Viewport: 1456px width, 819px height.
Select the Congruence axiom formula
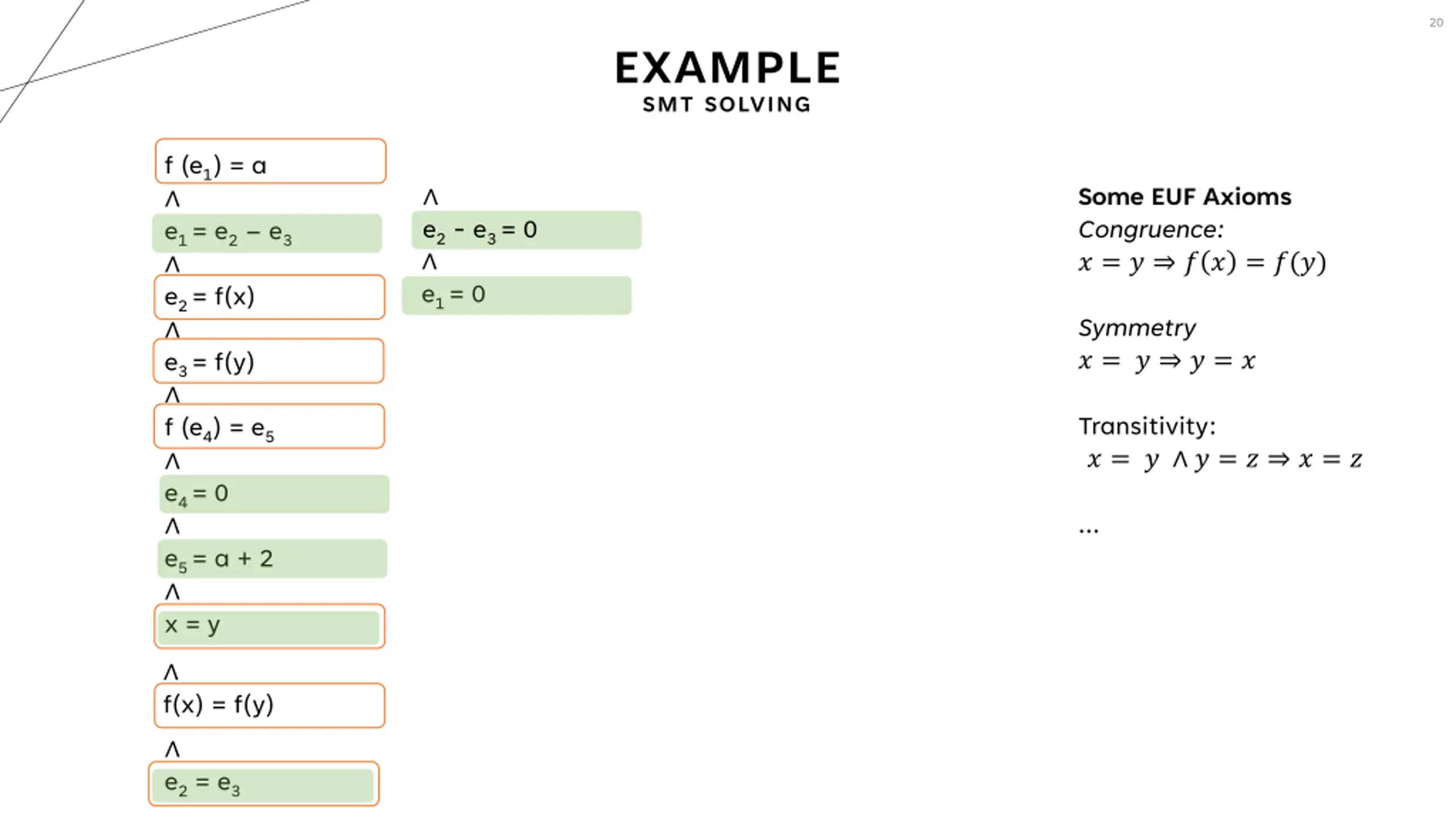coord(1202,263)
